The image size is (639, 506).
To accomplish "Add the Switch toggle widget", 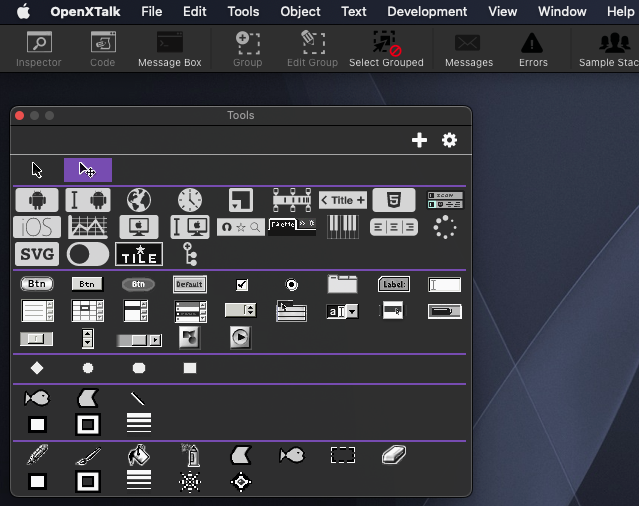I will (x=88, y=254).
